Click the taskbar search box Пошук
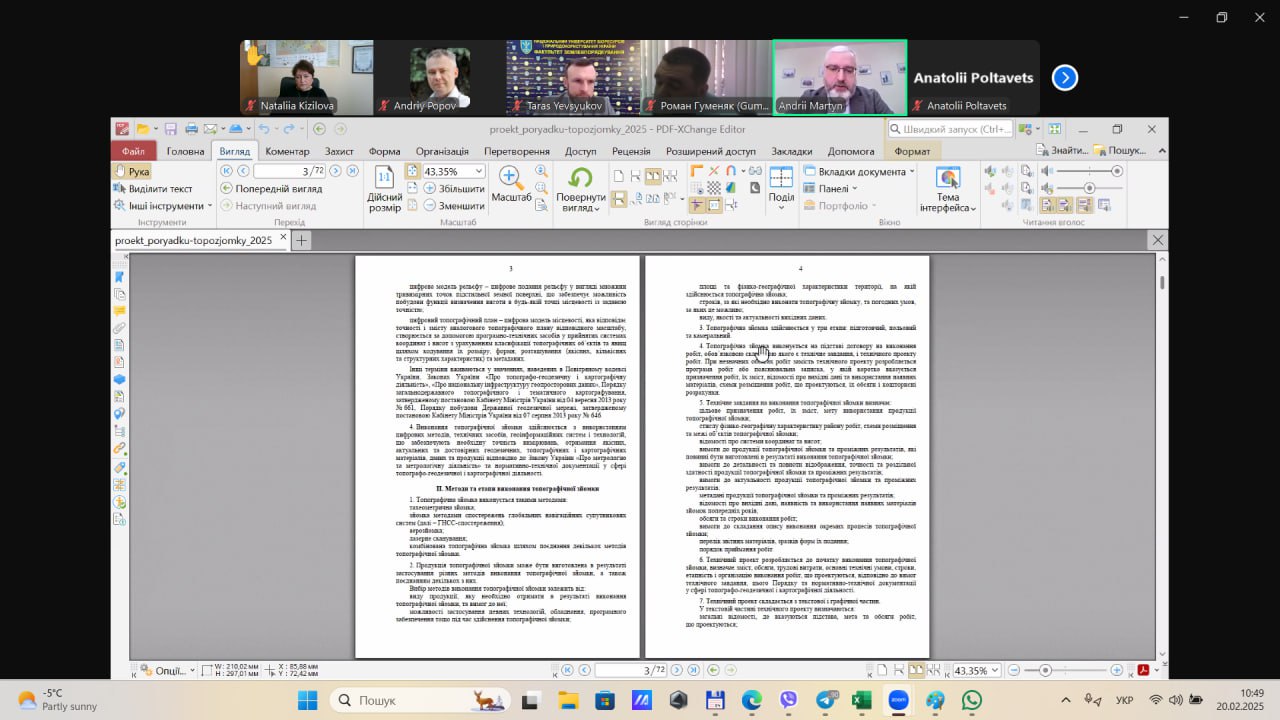The image size is (1280, 720). [420, 700]
